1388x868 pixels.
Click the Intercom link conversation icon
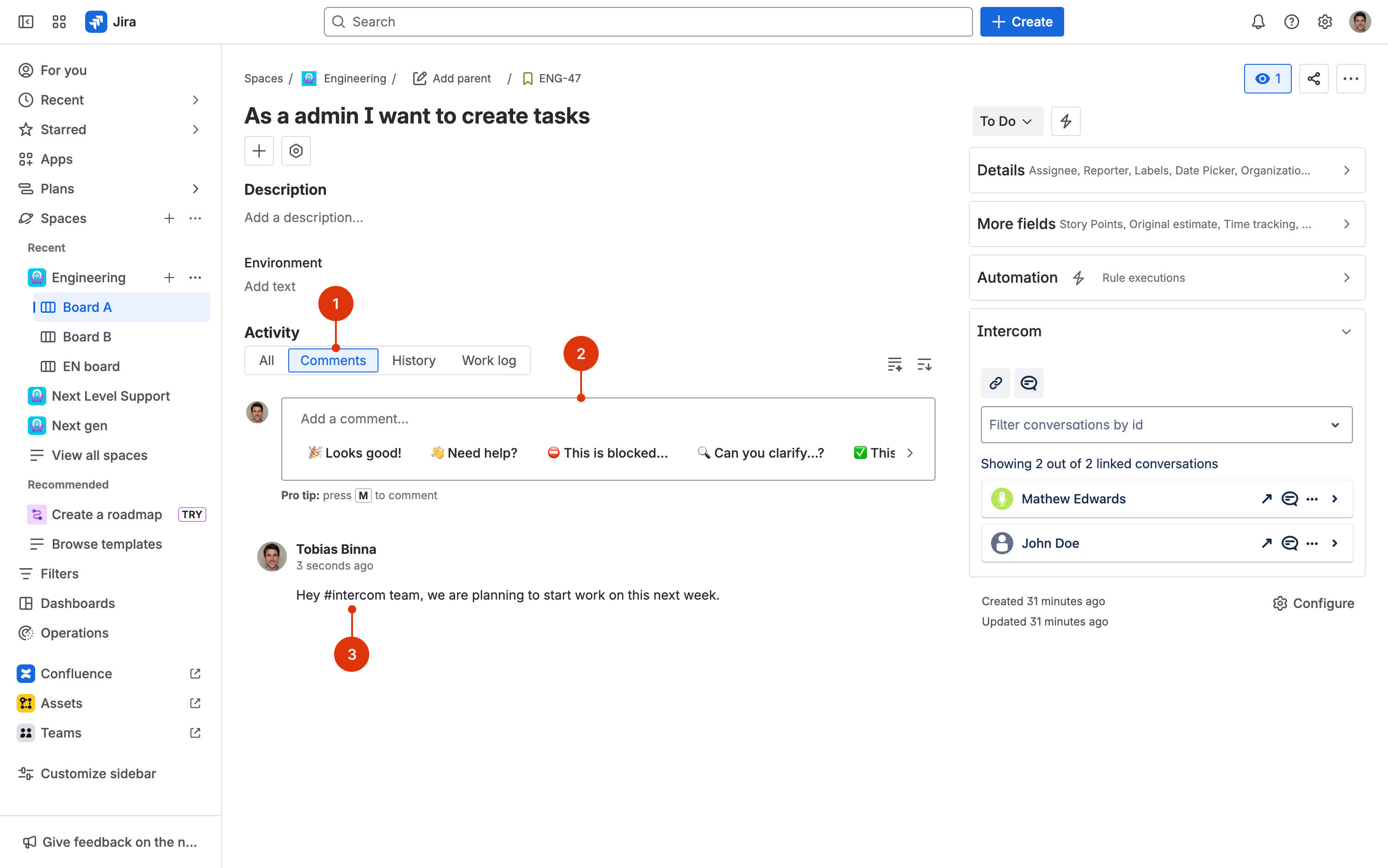point(995,383)
